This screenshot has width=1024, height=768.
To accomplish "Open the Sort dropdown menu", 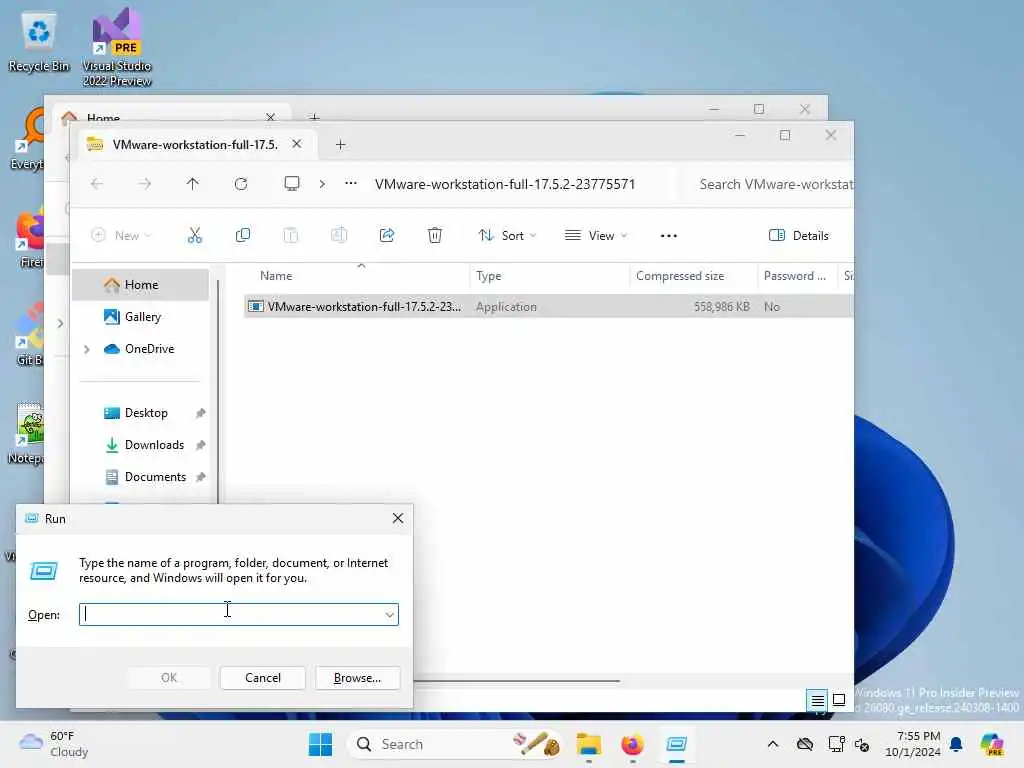I will click(507, 236).
